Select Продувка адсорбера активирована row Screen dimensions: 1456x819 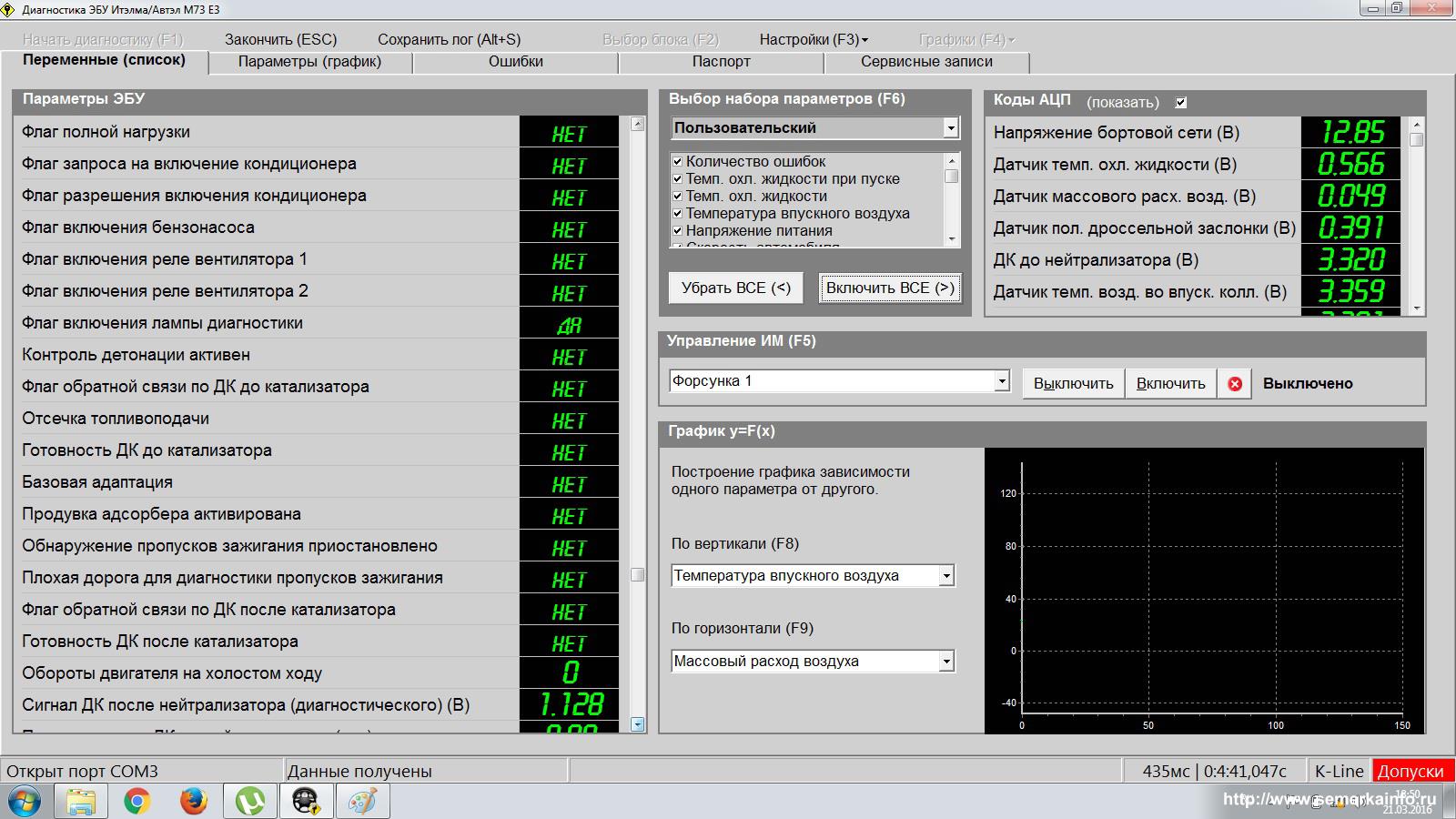click(316, 514)
